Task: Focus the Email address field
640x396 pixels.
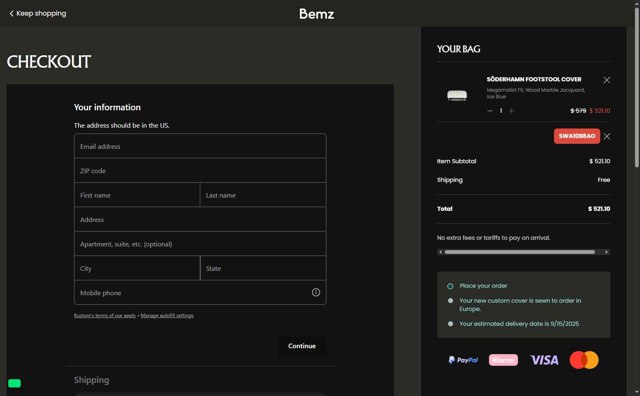Action: (200, 146)
